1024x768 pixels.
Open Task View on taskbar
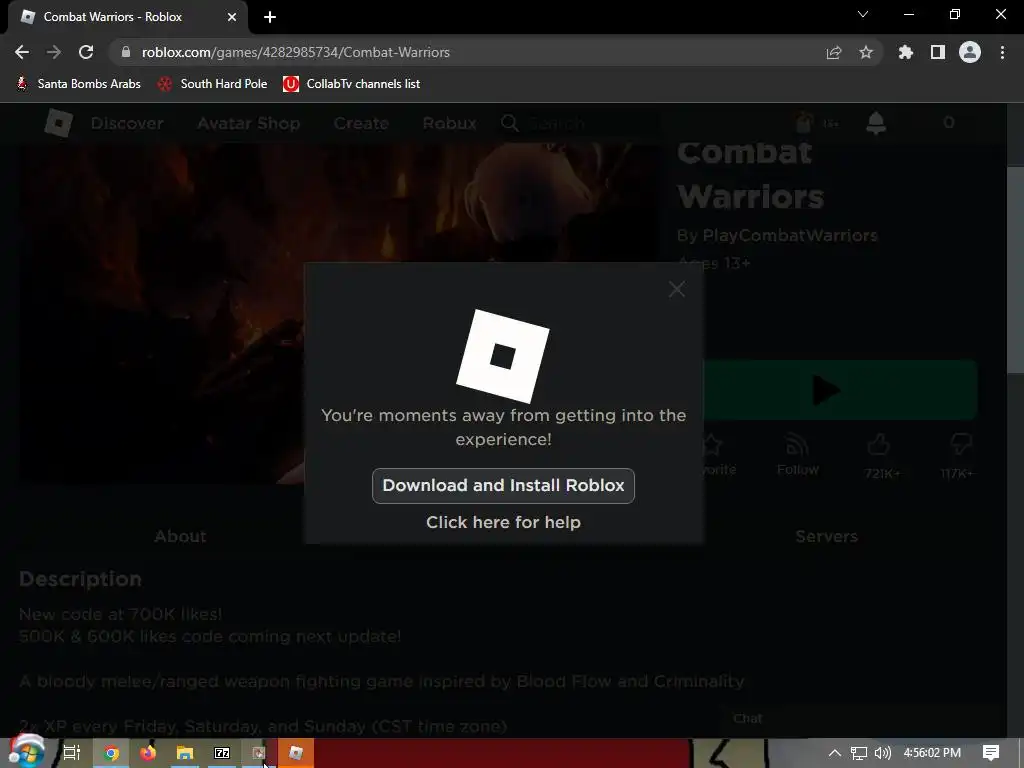[x=72, y=753]
